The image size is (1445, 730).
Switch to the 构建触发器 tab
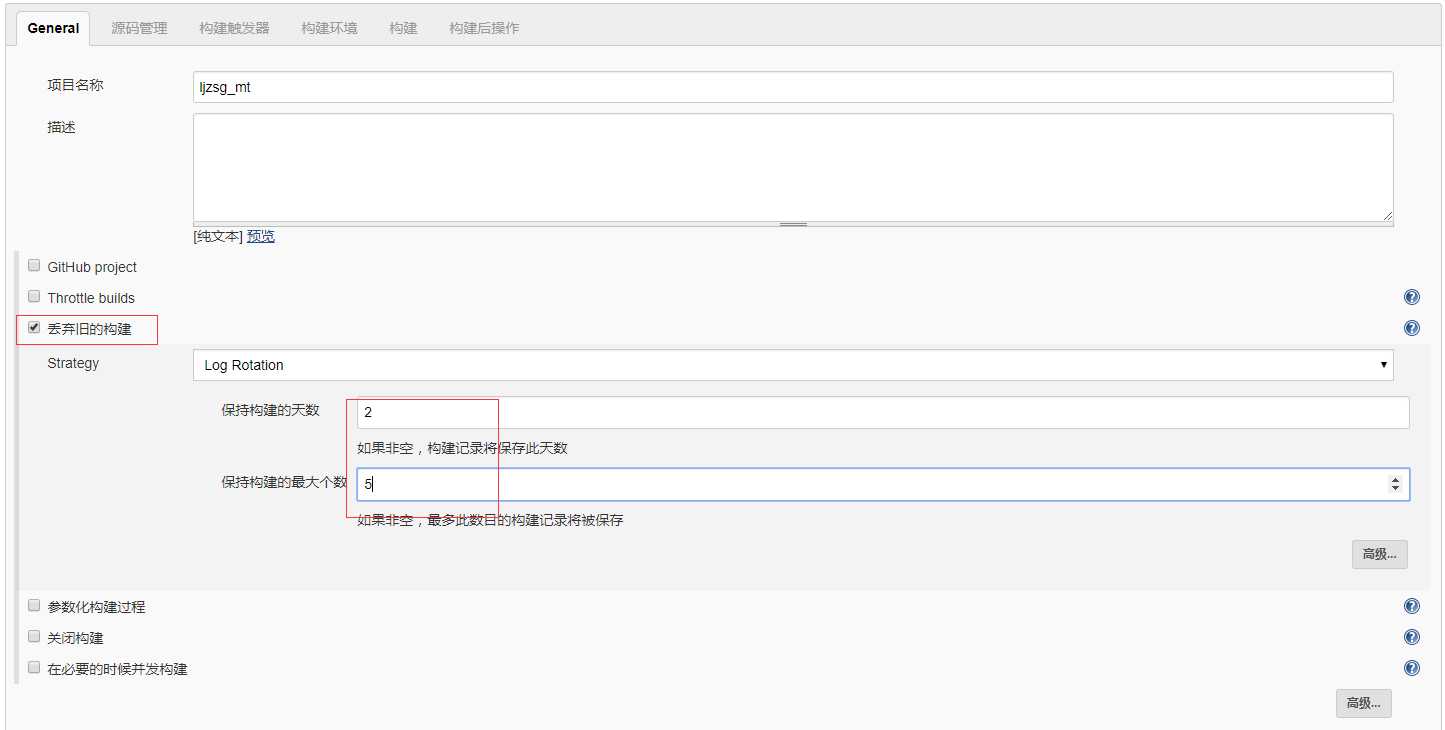(234, 28)
